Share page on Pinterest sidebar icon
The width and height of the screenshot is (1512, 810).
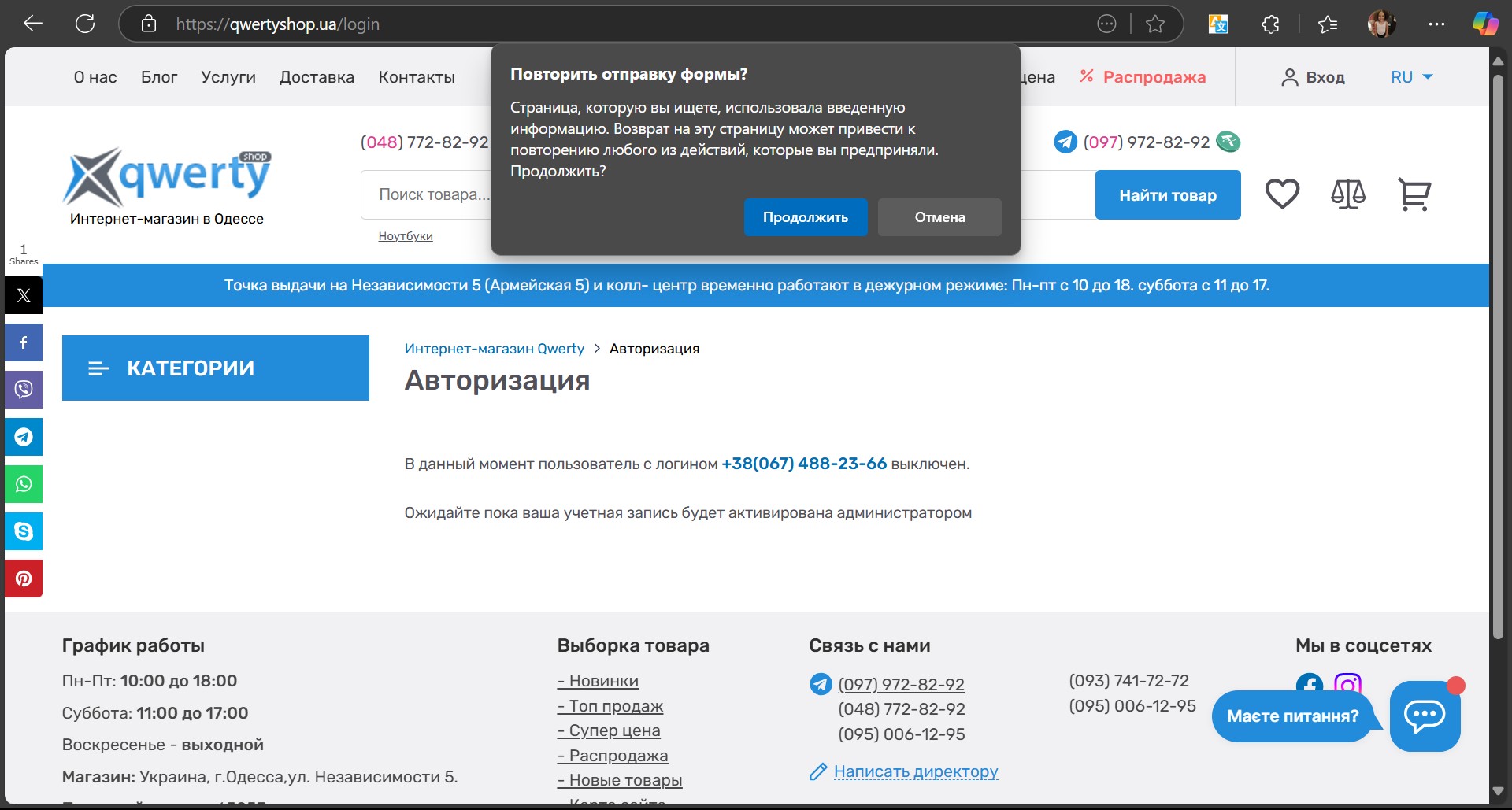coord(24,579)
